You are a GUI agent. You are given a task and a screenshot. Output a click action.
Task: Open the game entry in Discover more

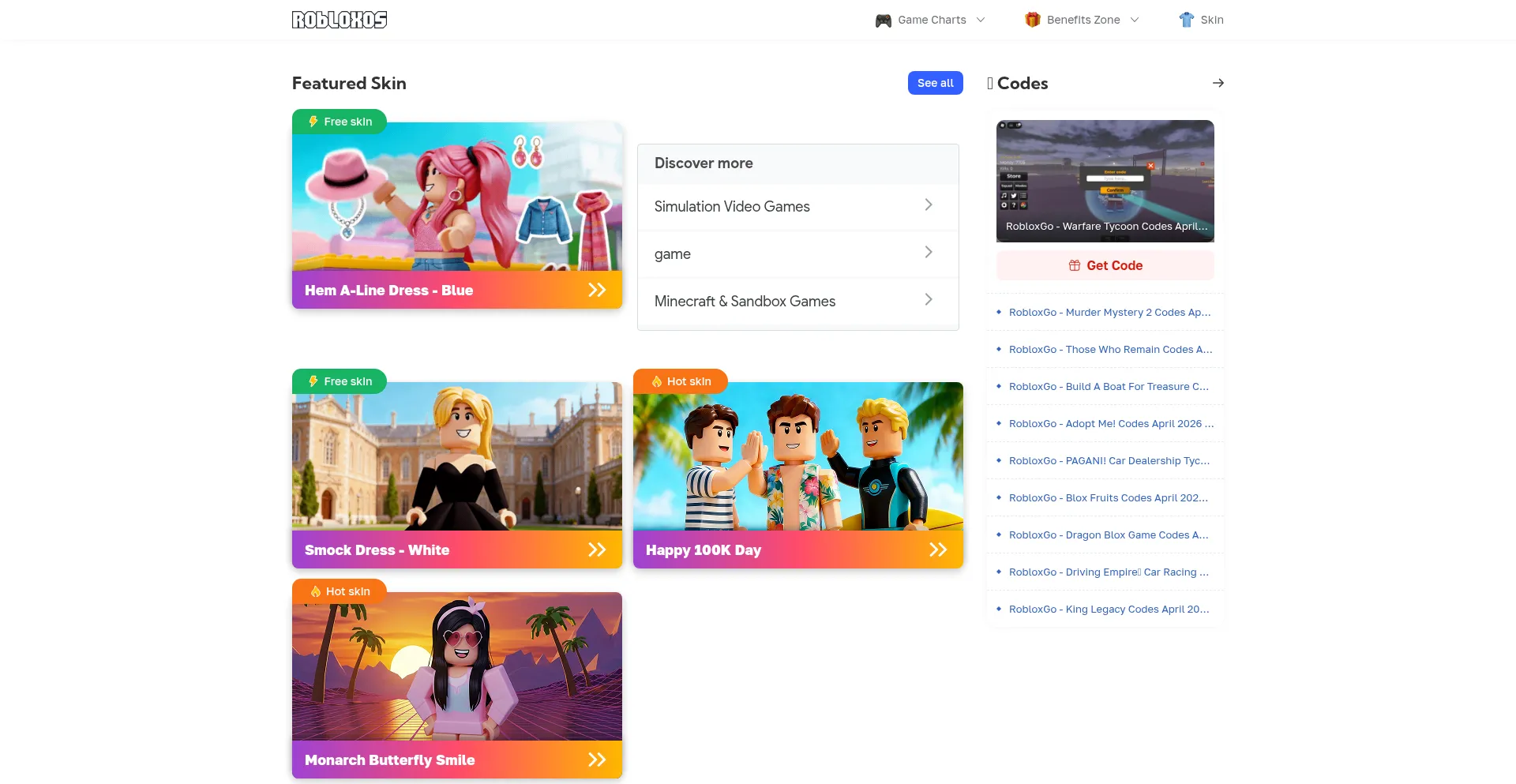point(798,254)
